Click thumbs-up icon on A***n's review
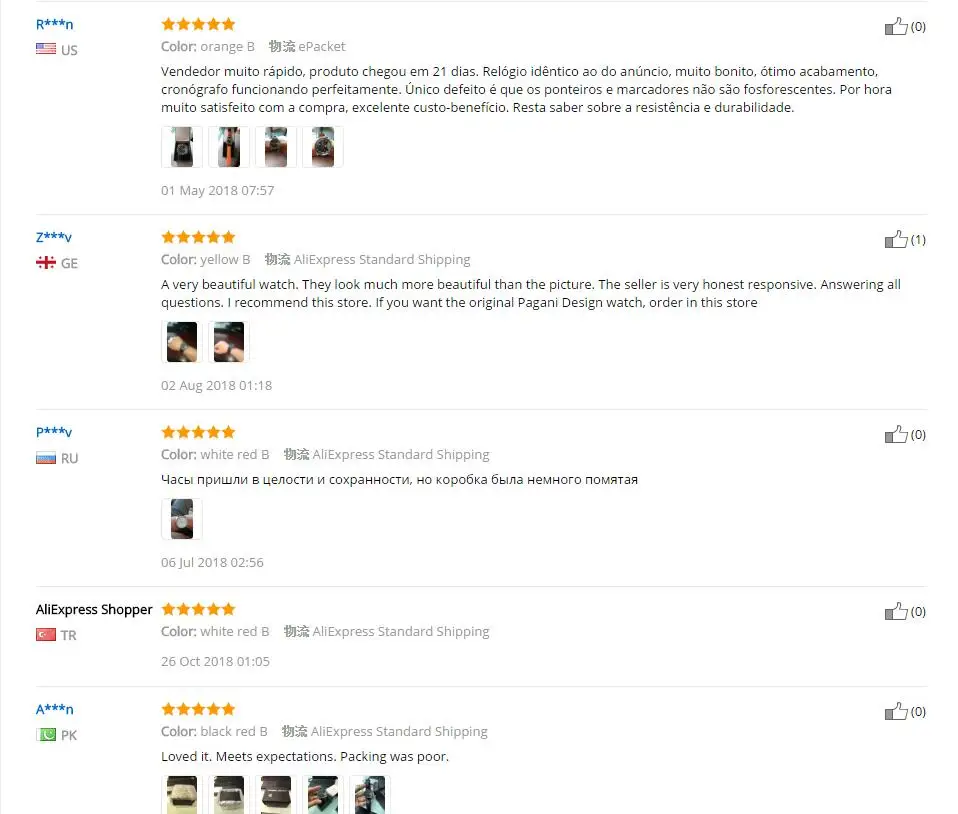958x814 pixels. (x=896, y=711)
